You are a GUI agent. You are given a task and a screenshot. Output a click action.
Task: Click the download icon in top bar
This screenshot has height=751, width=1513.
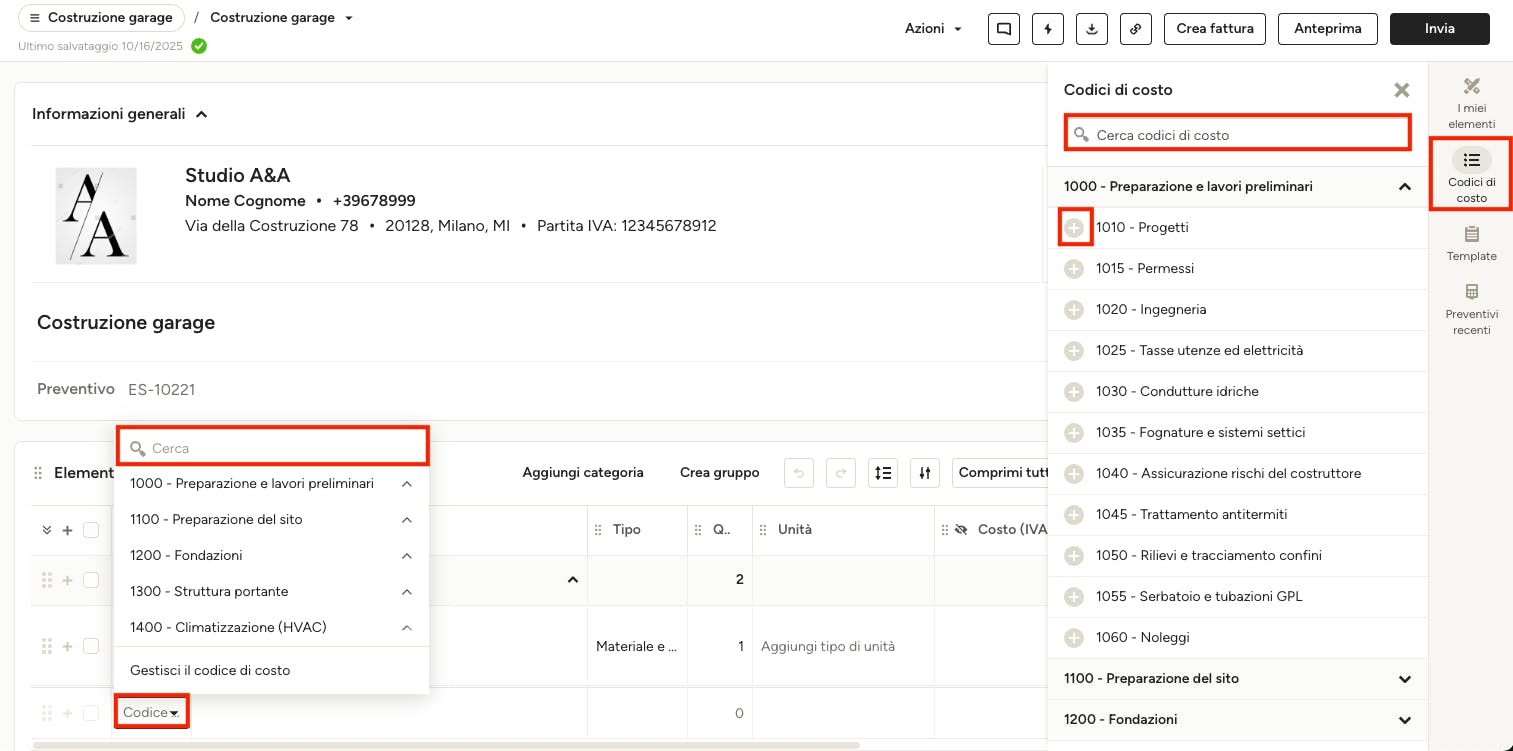pos(1092,29)
